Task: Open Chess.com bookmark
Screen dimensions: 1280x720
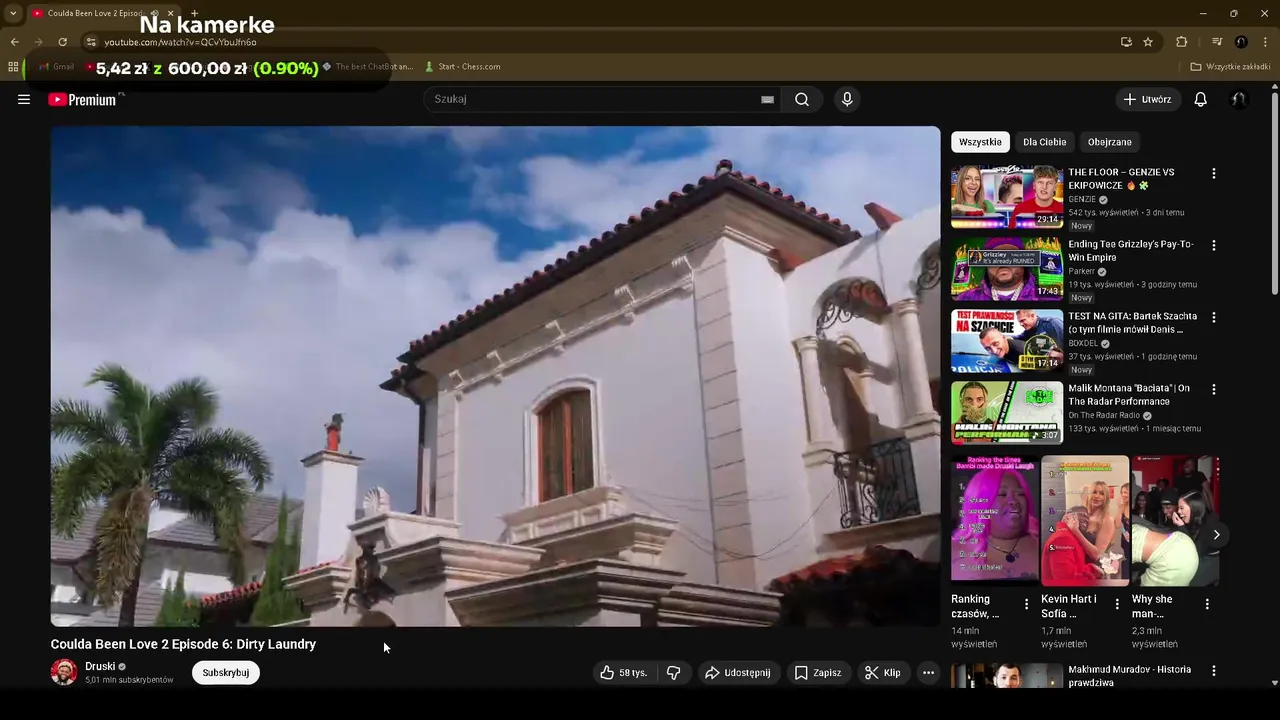Action: click(x=462, y=67)
